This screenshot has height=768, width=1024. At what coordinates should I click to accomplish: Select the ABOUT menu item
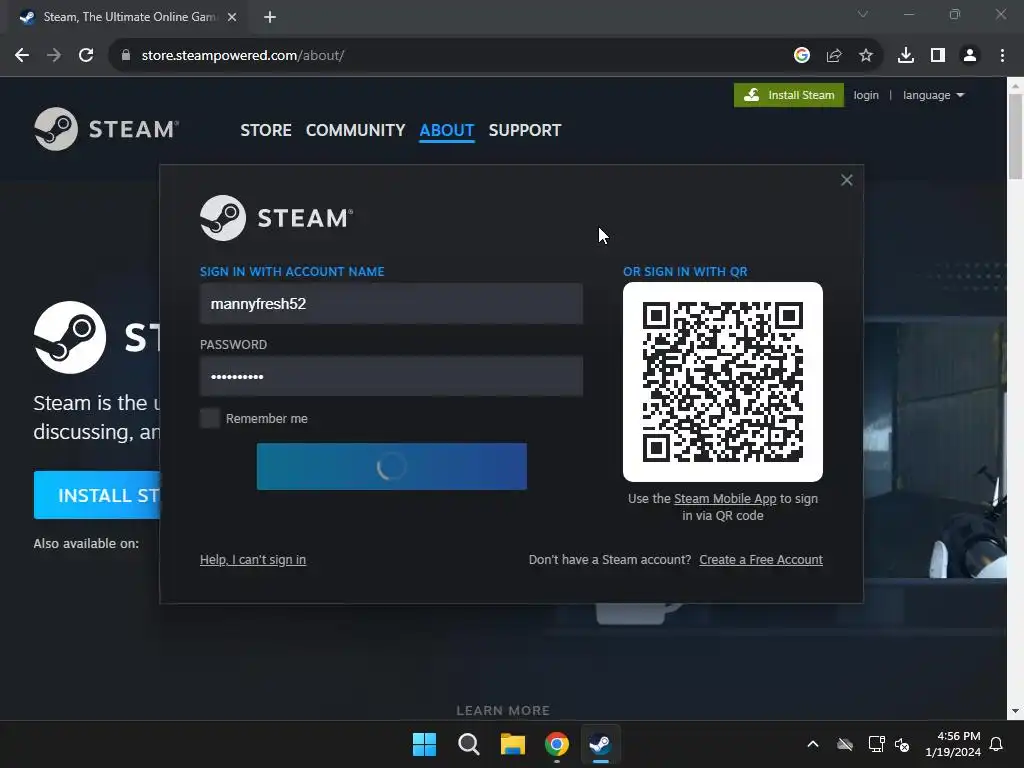point(447,130)
